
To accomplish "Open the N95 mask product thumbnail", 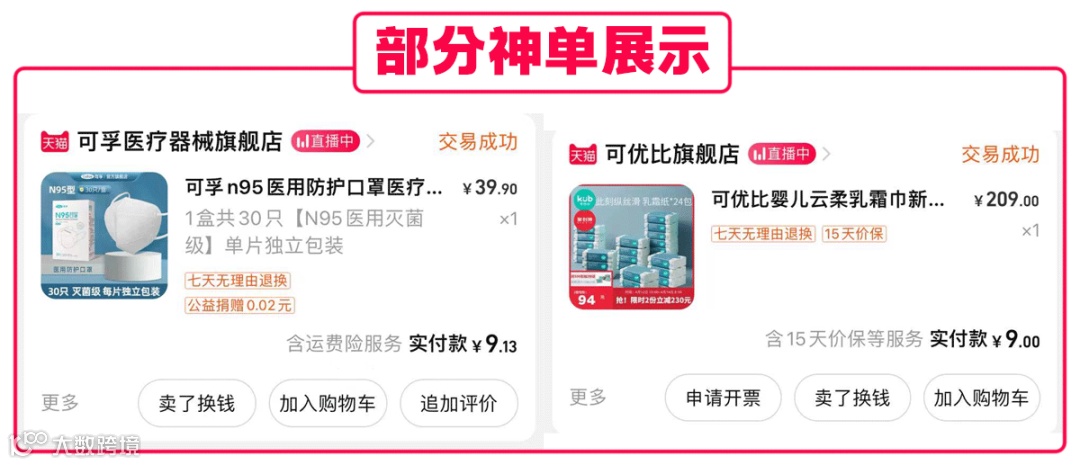I will 105,236.
